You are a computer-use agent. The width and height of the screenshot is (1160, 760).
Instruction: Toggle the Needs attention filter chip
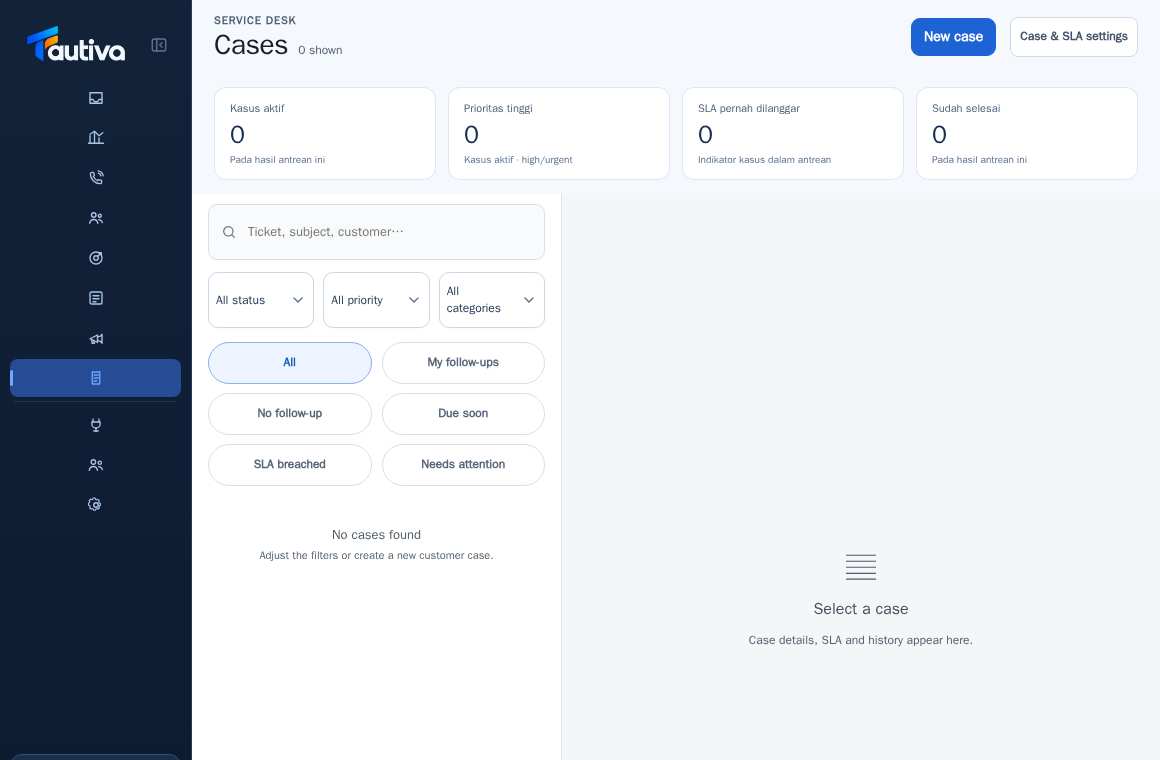point(463,465)
